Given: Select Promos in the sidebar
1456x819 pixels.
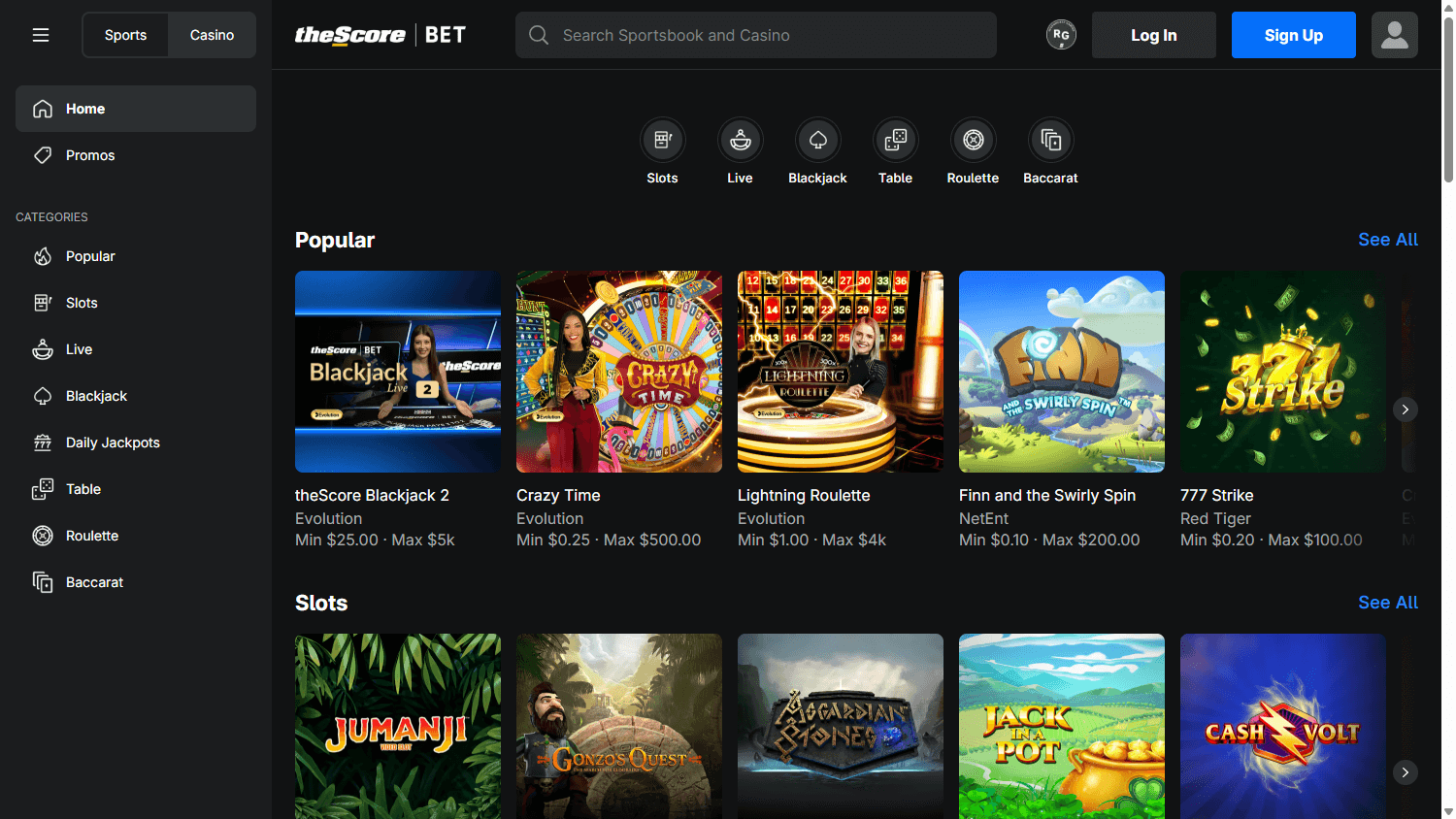Looking at the screenshot, I should 89,154.
